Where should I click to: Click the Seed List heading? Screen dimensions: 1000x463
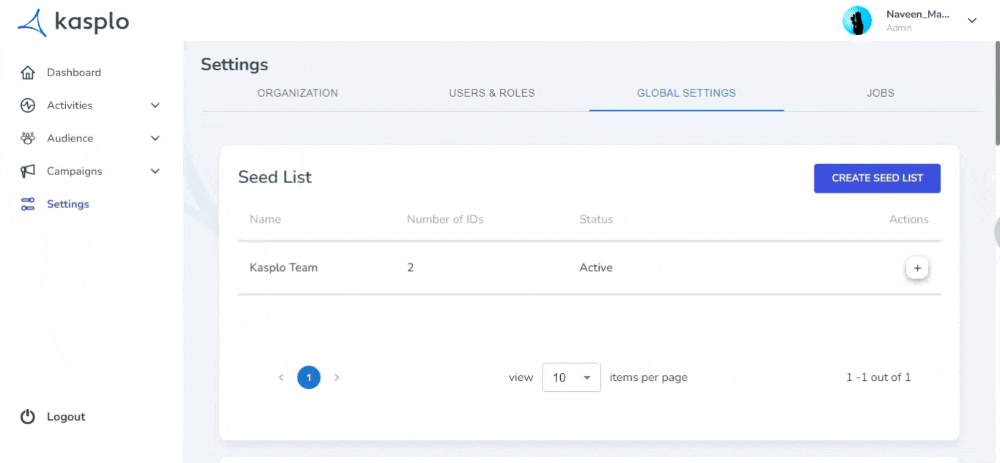coord(275,177)
